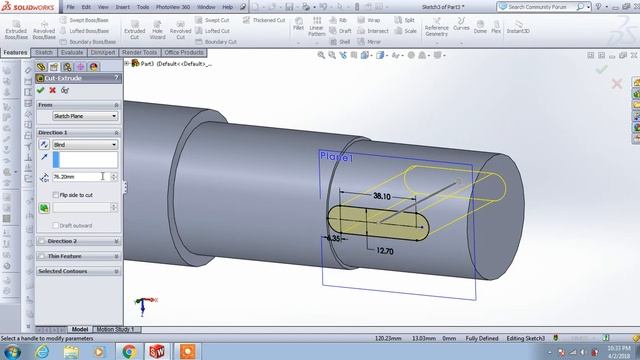The image size is (640, 360).
Task: Cancel with the red X in graphics corner
Action: pyautogui.click(x=617, y=84)
